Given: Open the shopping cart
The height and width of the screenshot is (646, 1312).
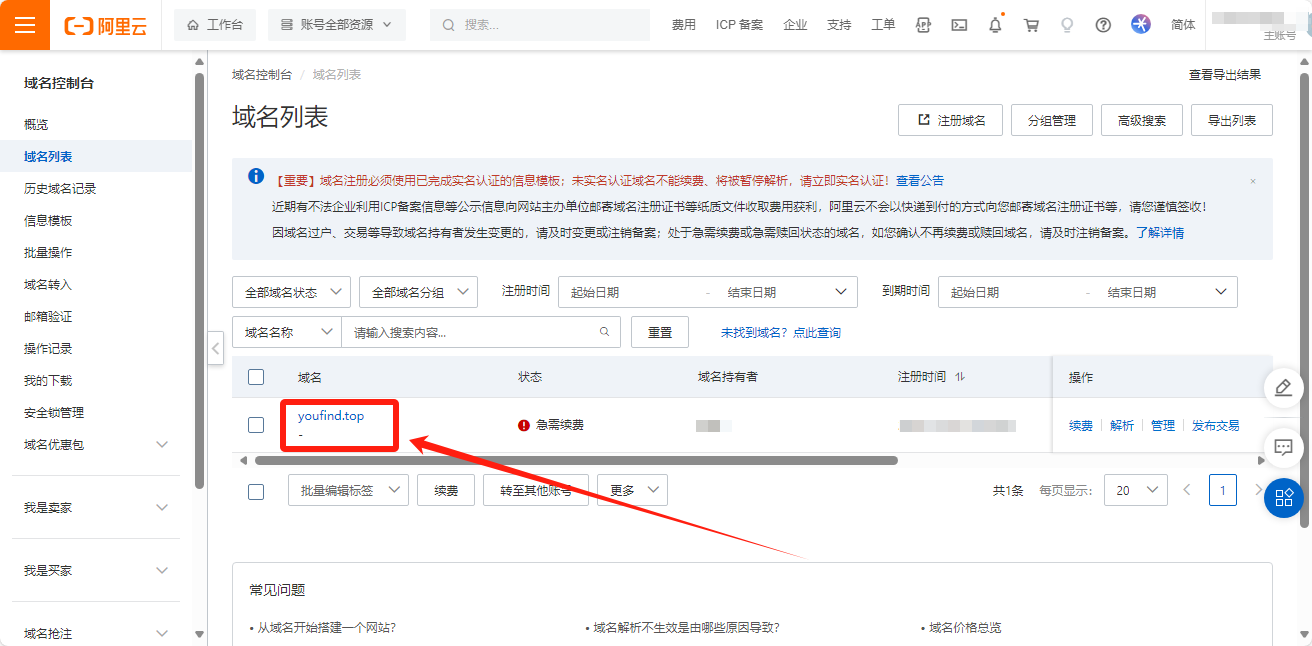Looking at the screenshot, I should coord(1031,25).
